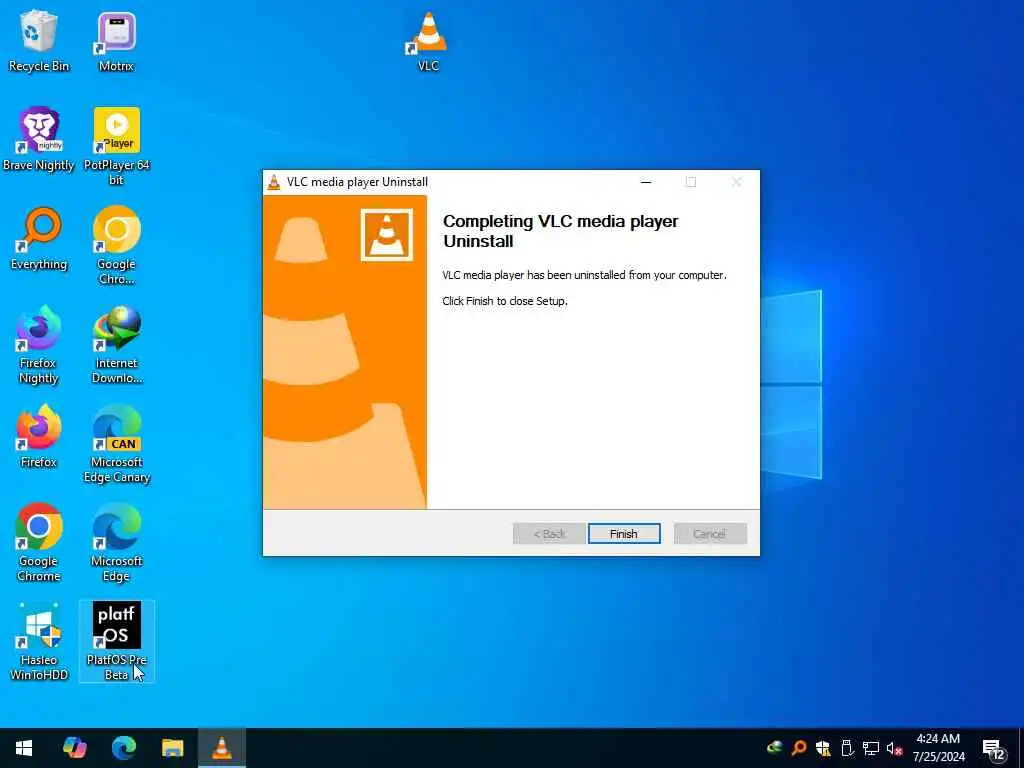This screenshot has height=768, width=1024.
Task: Select the PlatfOS Pre Beta desktop icon
Action: 116,642
